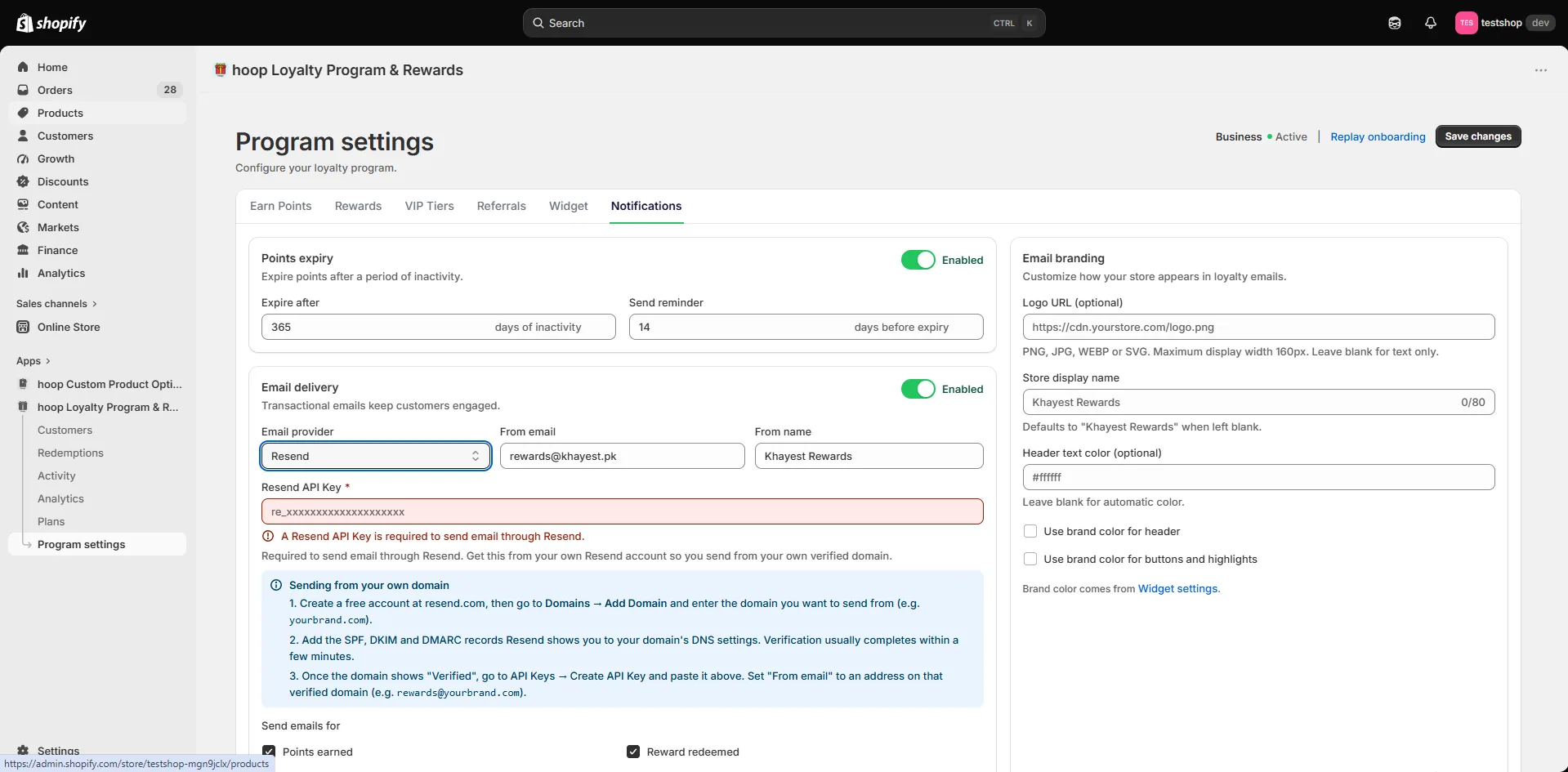This screenshot has width=1568, height=772.
Task: Check Use brand color for buttons and highlights
Action: pos(1030,559)
